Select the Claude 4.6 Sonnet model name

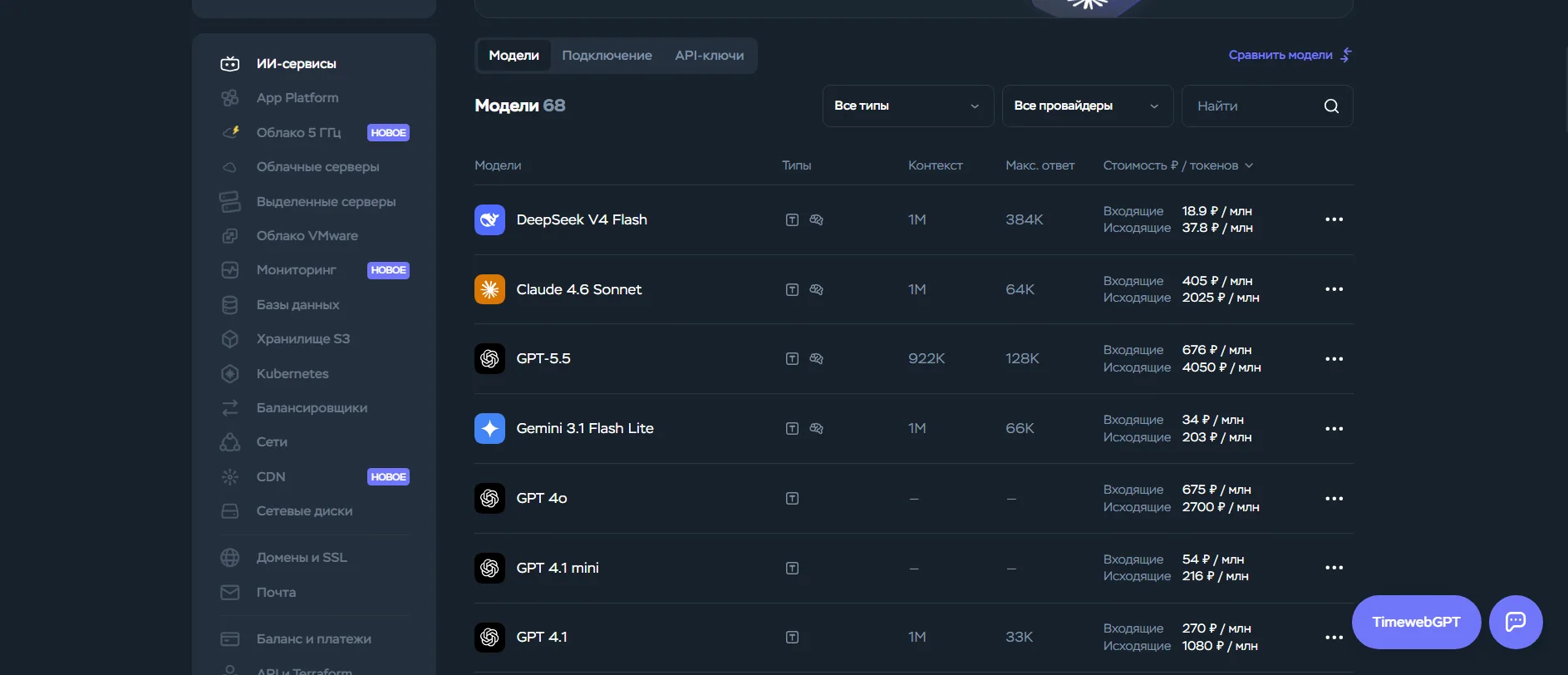(579, 290)
